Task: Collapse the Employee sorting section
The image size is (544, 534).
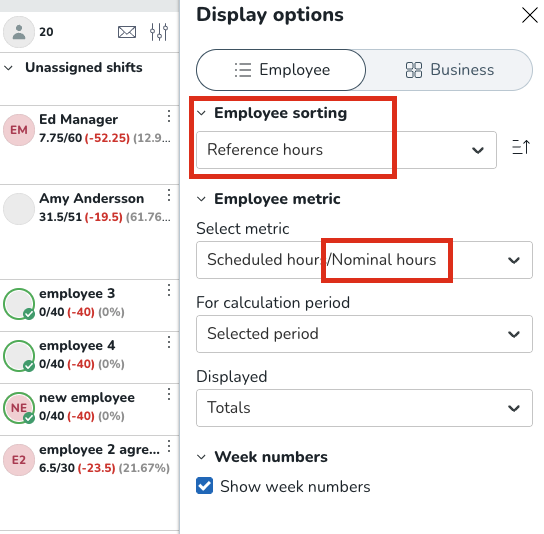Action: point(202,113)
